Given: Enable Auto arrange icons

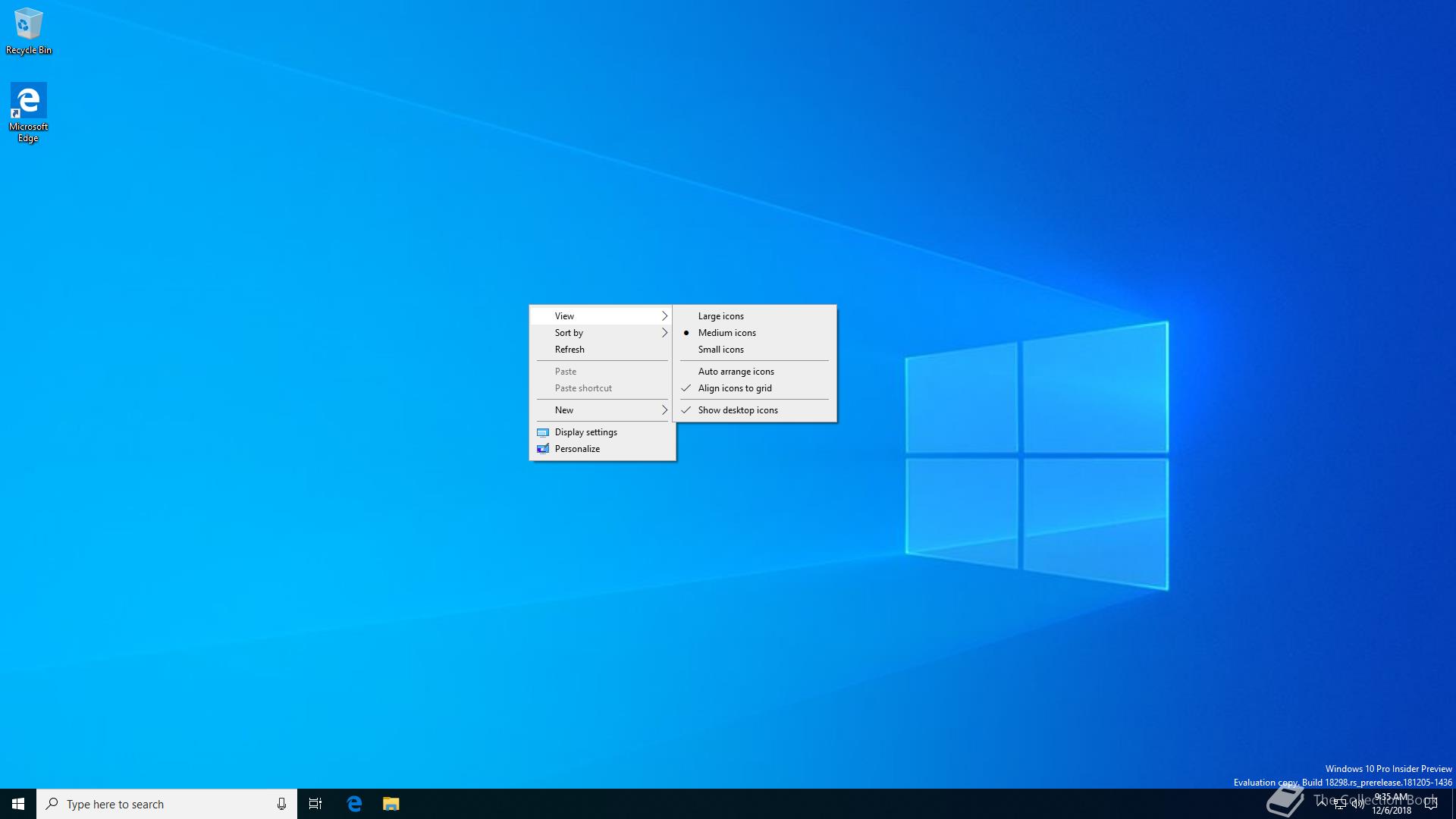Looking at the screenshot, I should pyautogui.click(x=755, y=372).
